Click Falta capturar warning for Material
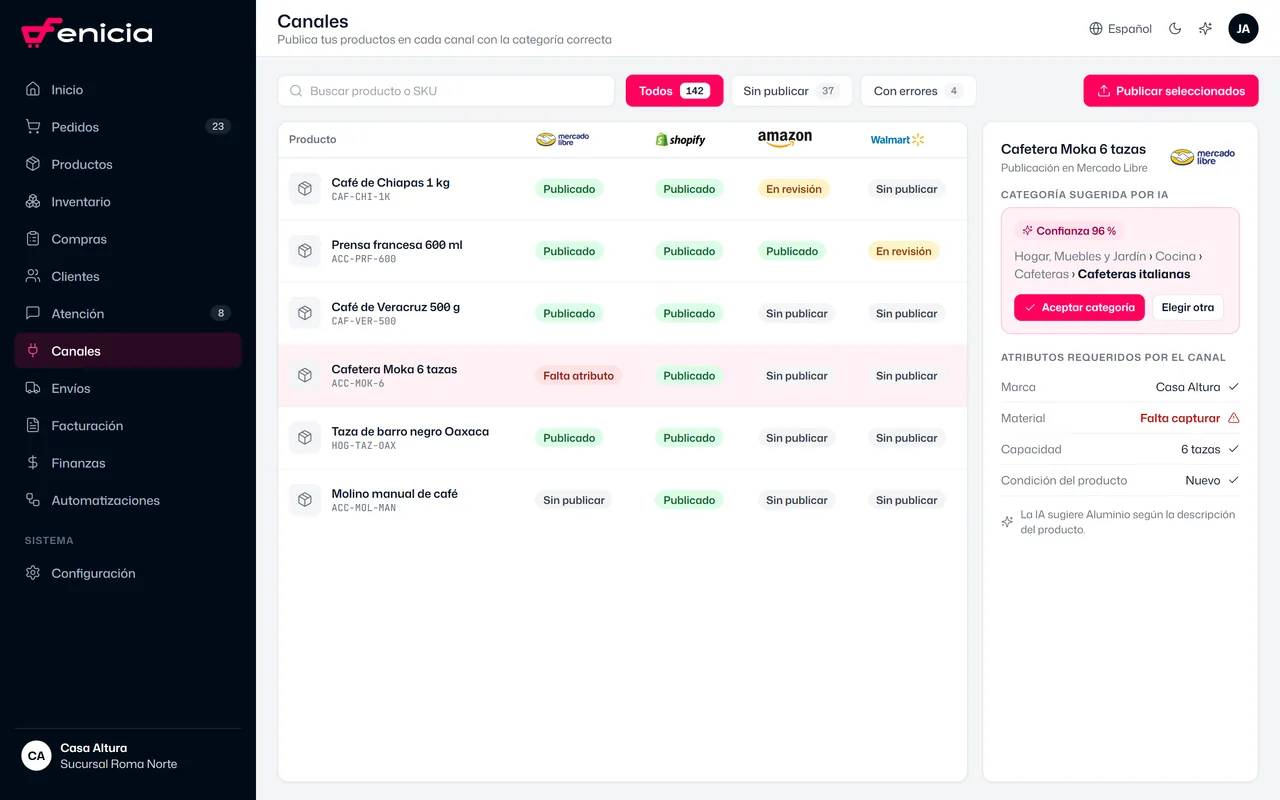Viewport: 1280px width, 800px height. (1189, 418)
